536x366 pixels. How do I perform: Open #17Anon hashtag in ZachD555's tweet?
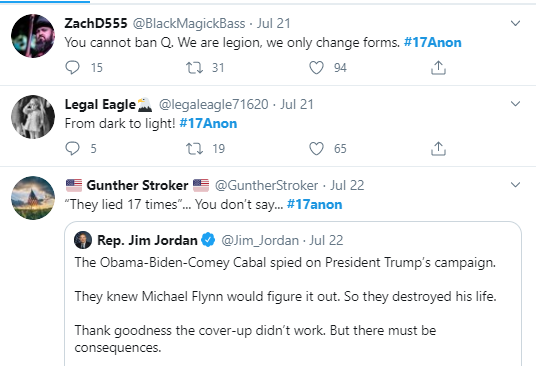(432, 42)
